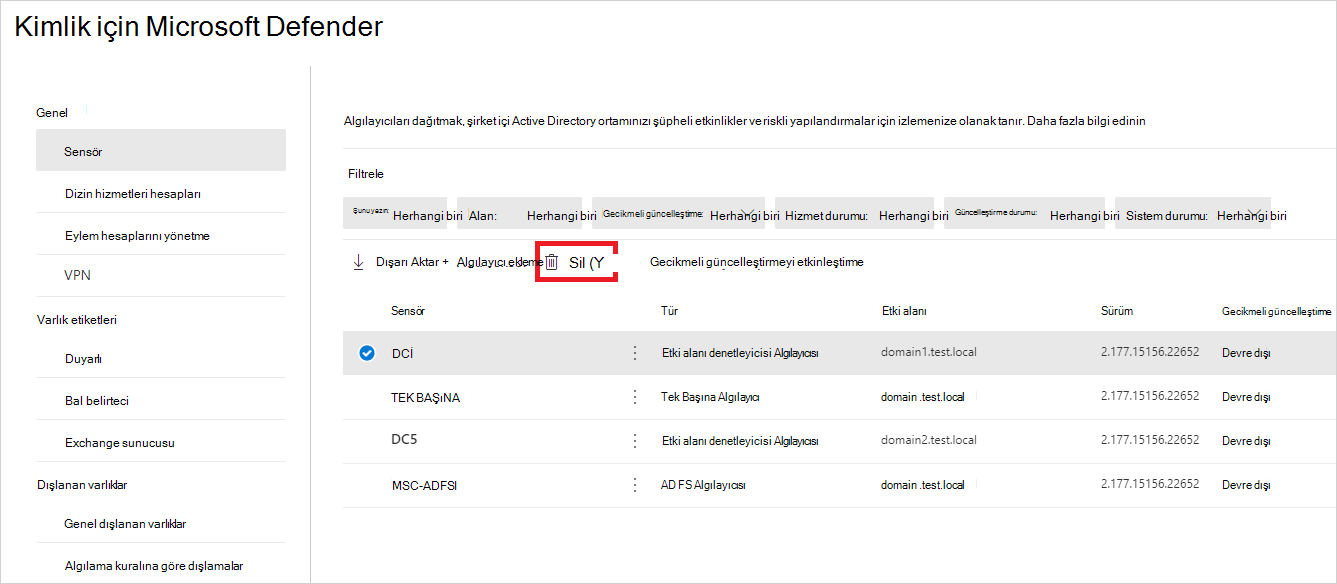Click the Dışarı Aktar download arrow icon
The width and height of the screenshot is (1337, 584).
point(358,262)
